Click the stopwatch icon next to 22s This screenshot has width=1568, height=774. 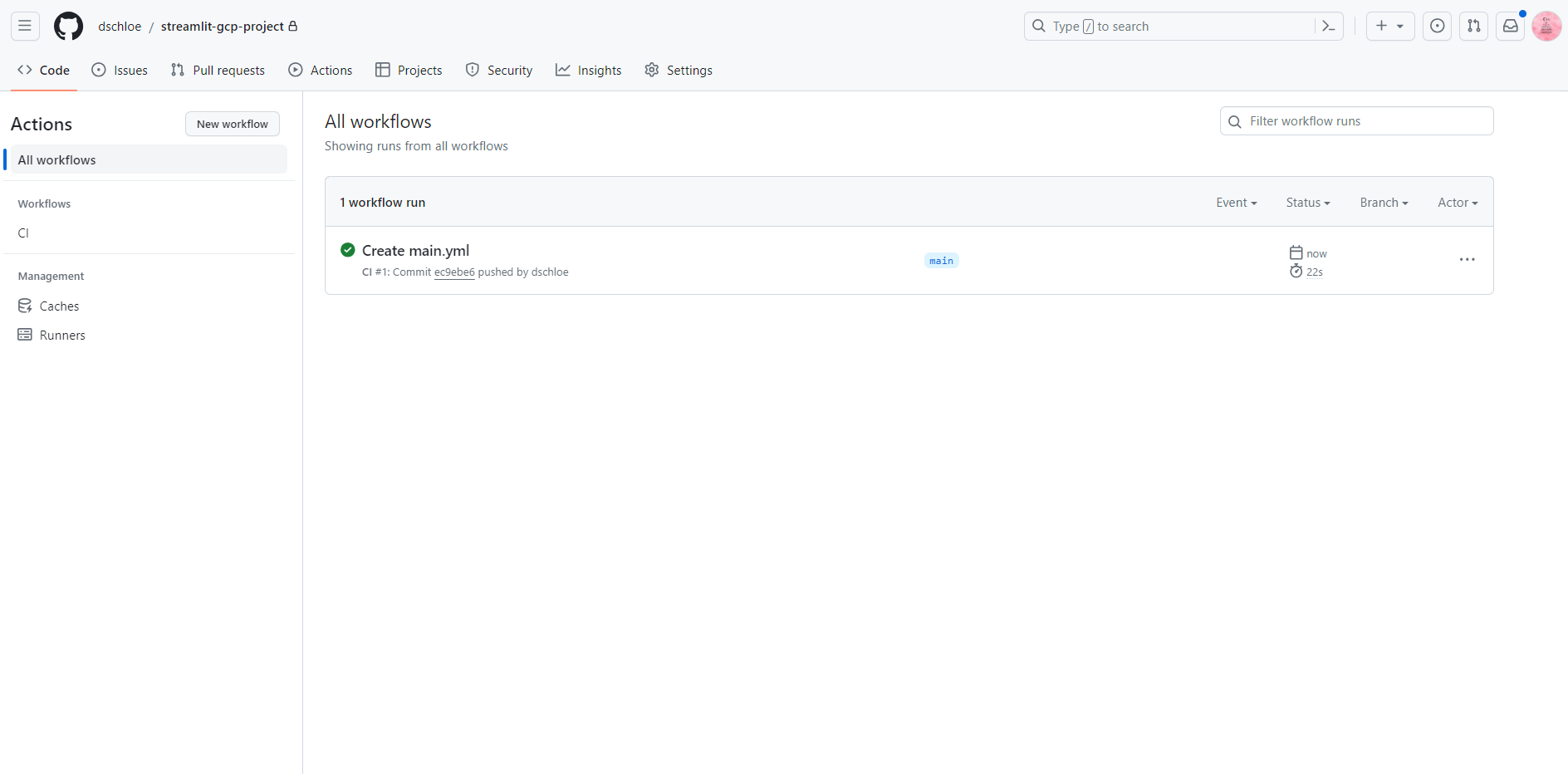coord(1296,271)
